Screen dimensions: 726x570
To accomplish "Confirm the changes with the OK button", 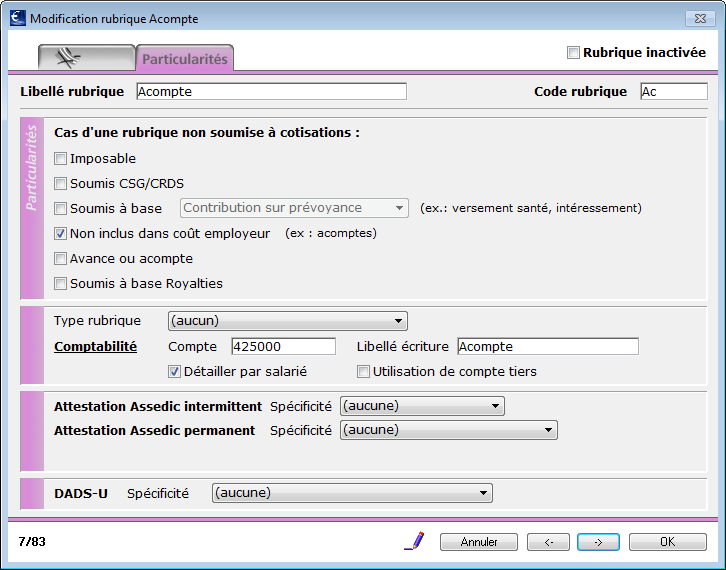I will [x=668, y=542].
